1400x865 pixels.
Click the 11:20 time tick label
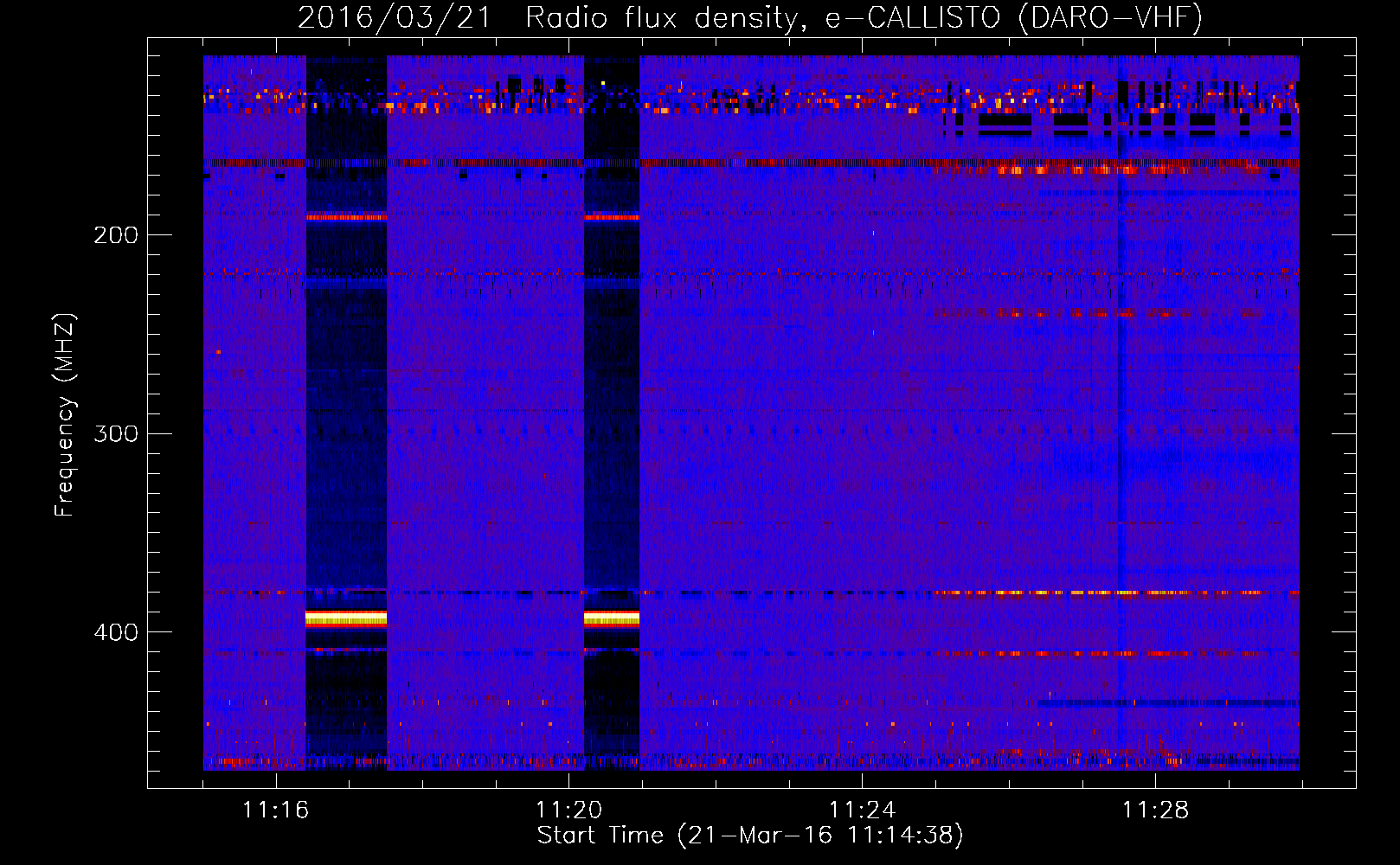tap(568, 811)
